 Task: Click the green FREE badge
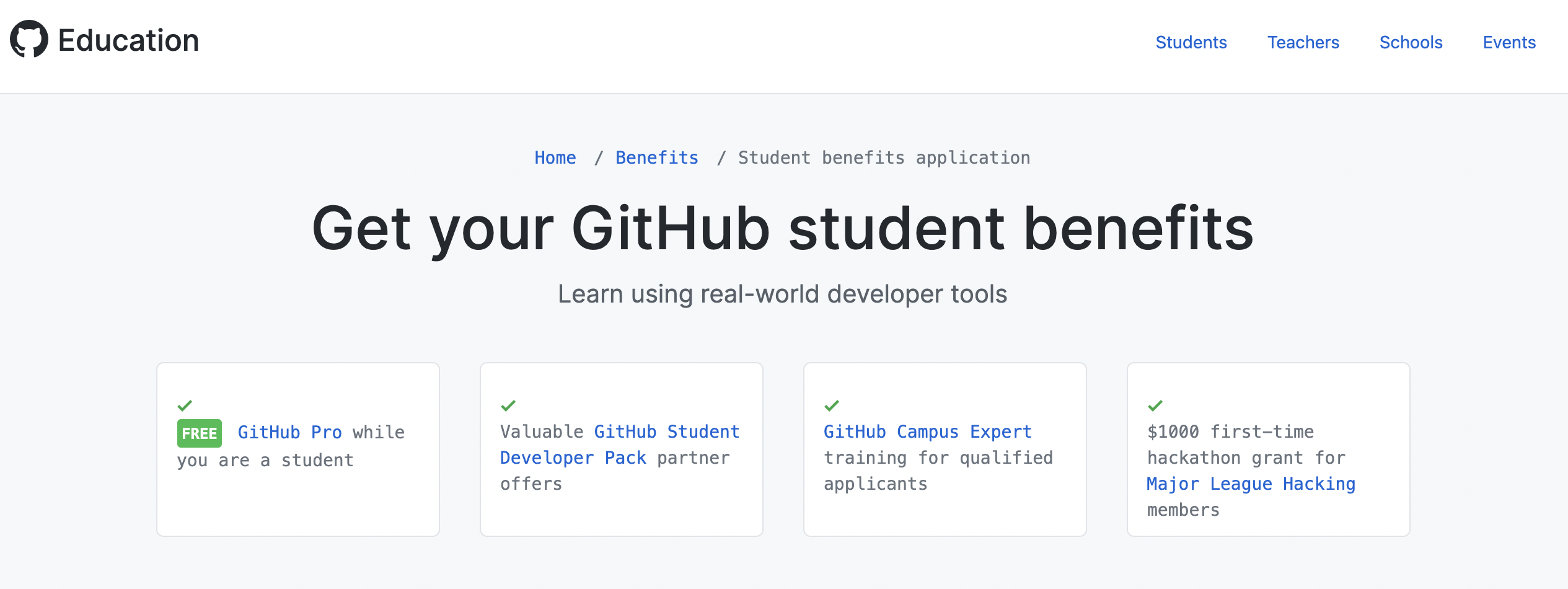pos(199,433)
